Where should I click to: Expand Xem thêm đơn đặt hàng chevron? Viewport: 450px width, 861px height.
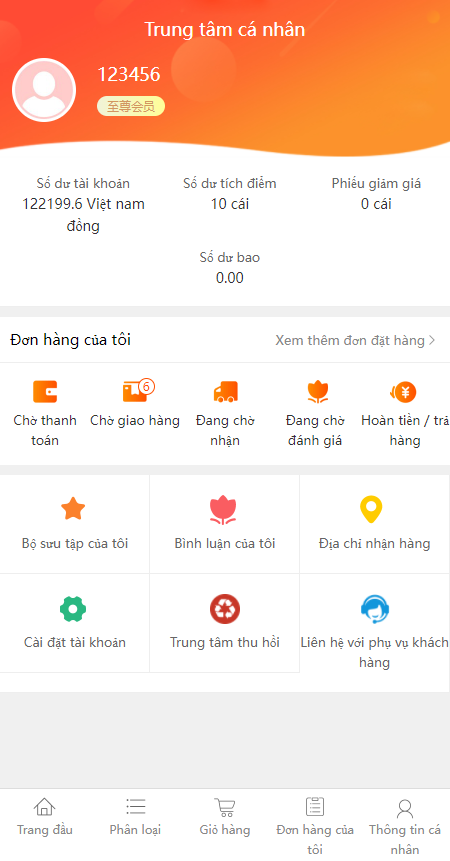click(432, 340)
